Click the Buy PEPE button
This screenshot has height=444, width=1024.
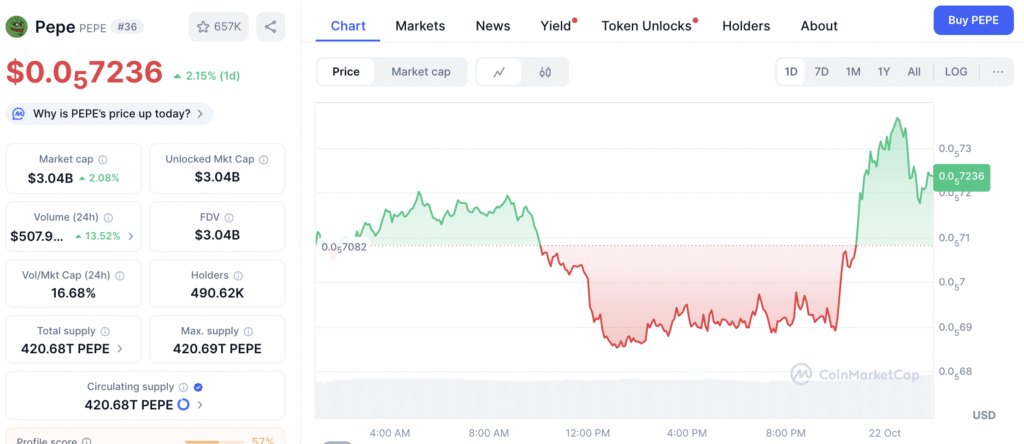point(974,20)
